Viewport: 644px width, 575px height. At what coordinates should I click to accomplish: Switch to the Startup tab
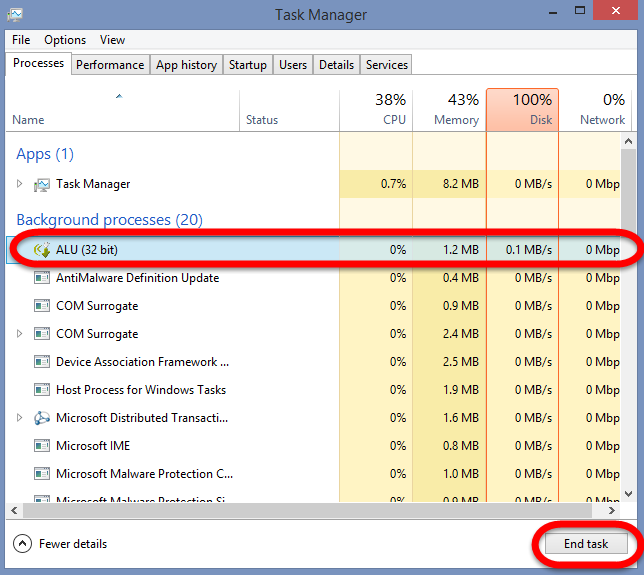(x=248, y=65)
